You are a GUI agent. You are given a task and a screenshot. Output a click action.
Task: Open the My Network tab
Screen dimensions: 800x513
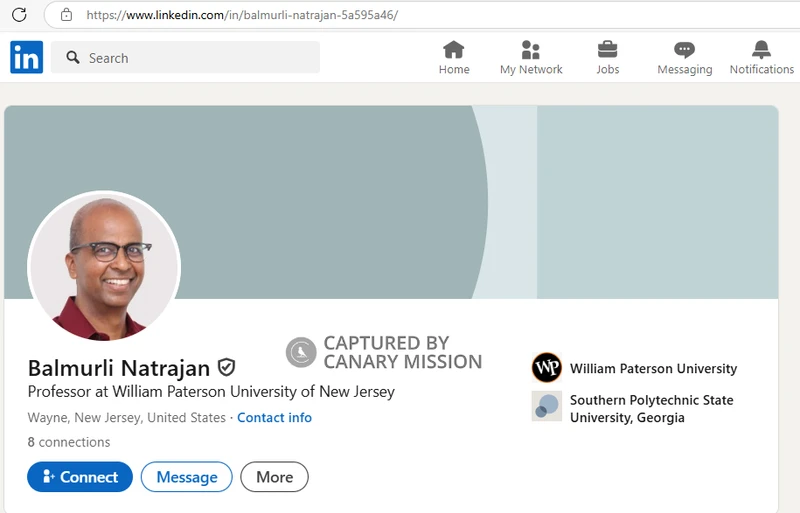click(531, 58)
